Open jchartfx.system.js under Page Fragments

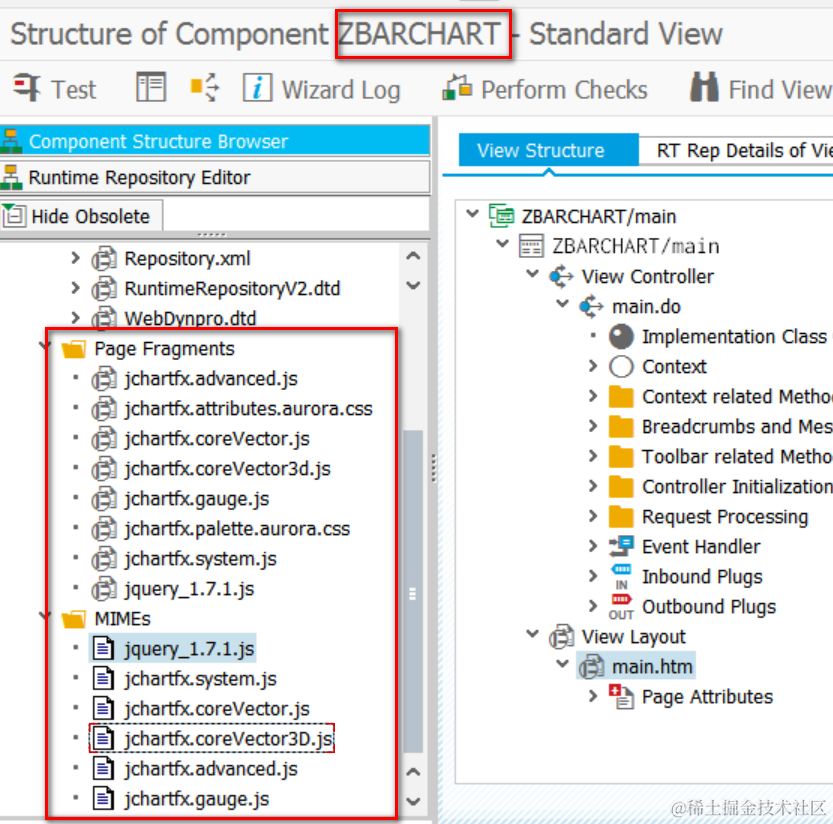(200, 559)
